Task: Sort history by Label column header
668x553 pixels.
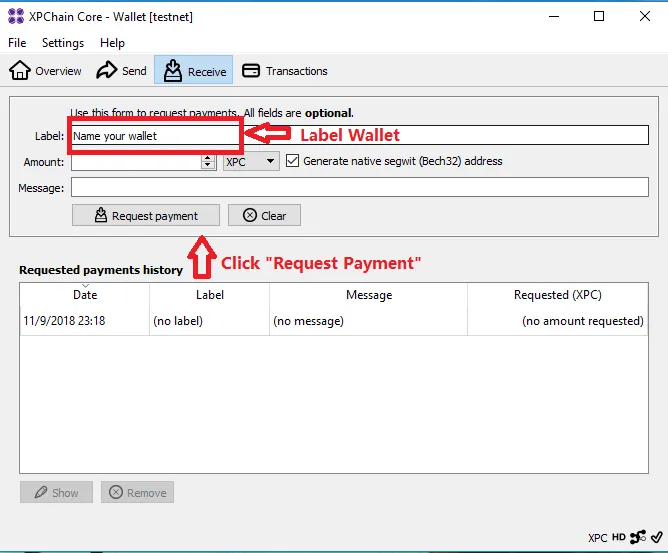Action: click(x=210, y=295)
